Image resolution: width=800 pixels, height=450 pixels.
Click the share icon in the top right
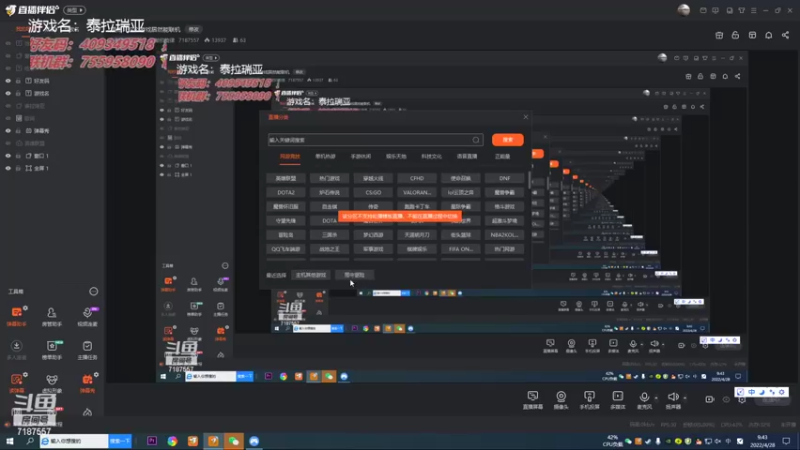coord(785,35)
